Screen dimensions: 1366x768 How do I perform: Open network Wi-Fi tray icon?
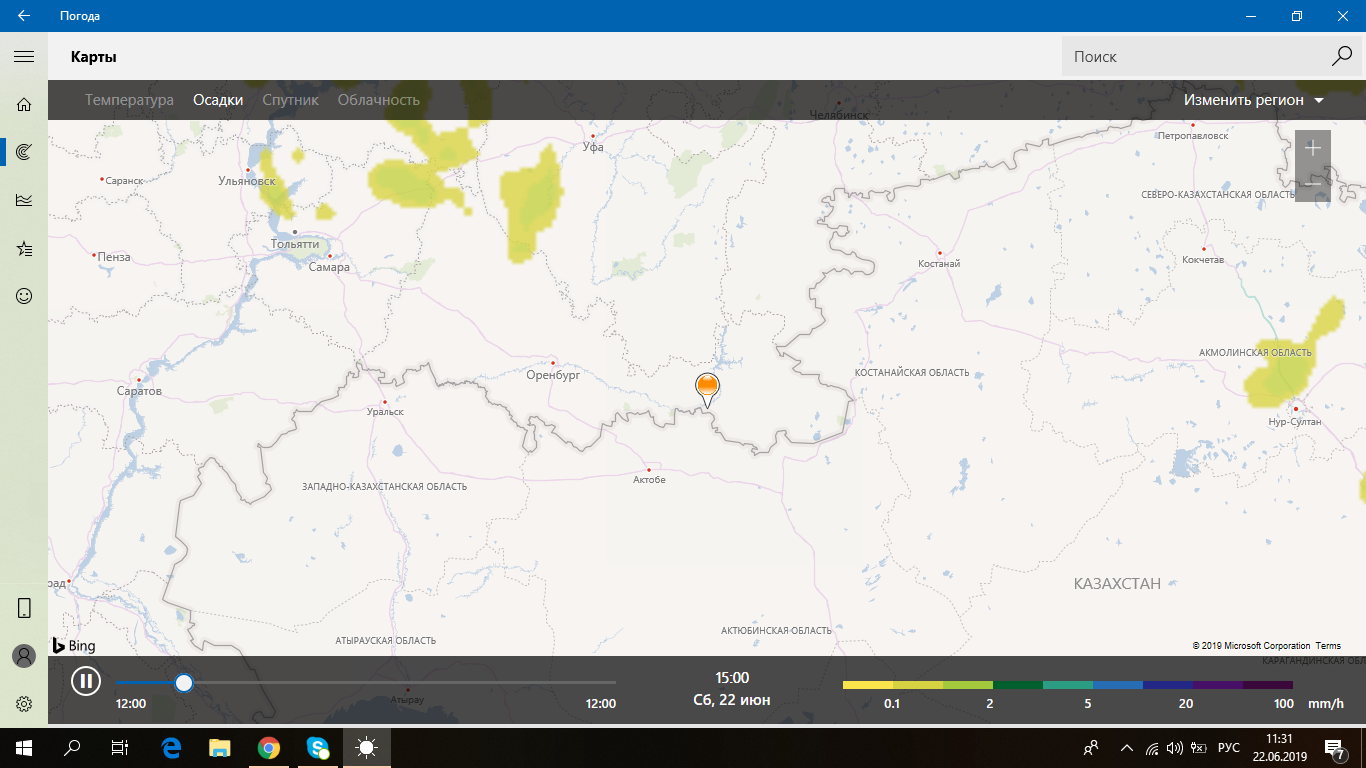[x=1152, y=747]
